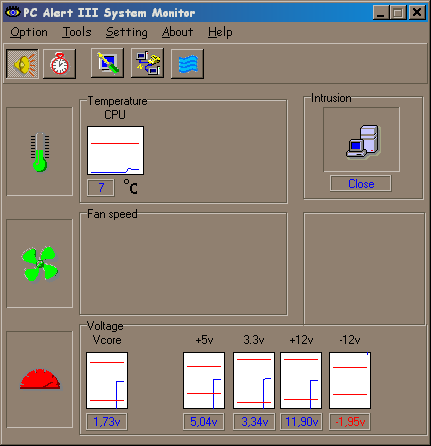Image resolution: width=431 pixels, height=446 pixels.
Task: Click the Fan speed group label
Action: click(112, 214)
